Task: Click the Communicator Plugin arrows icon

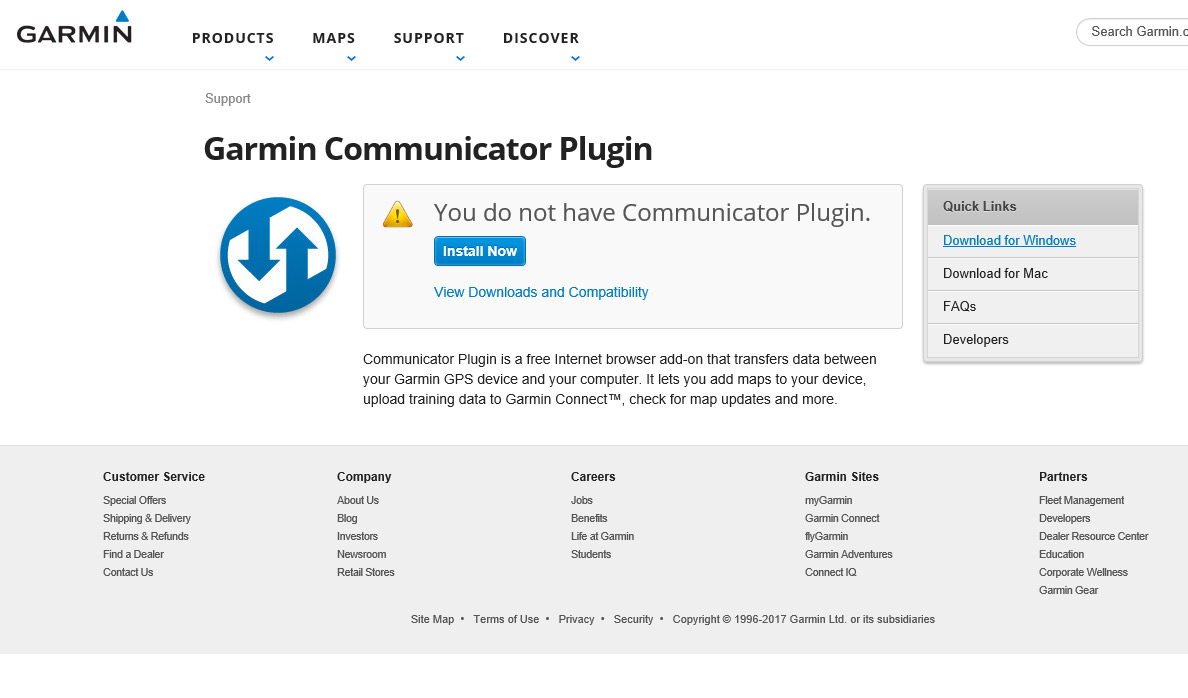Action: pos(278,255)
